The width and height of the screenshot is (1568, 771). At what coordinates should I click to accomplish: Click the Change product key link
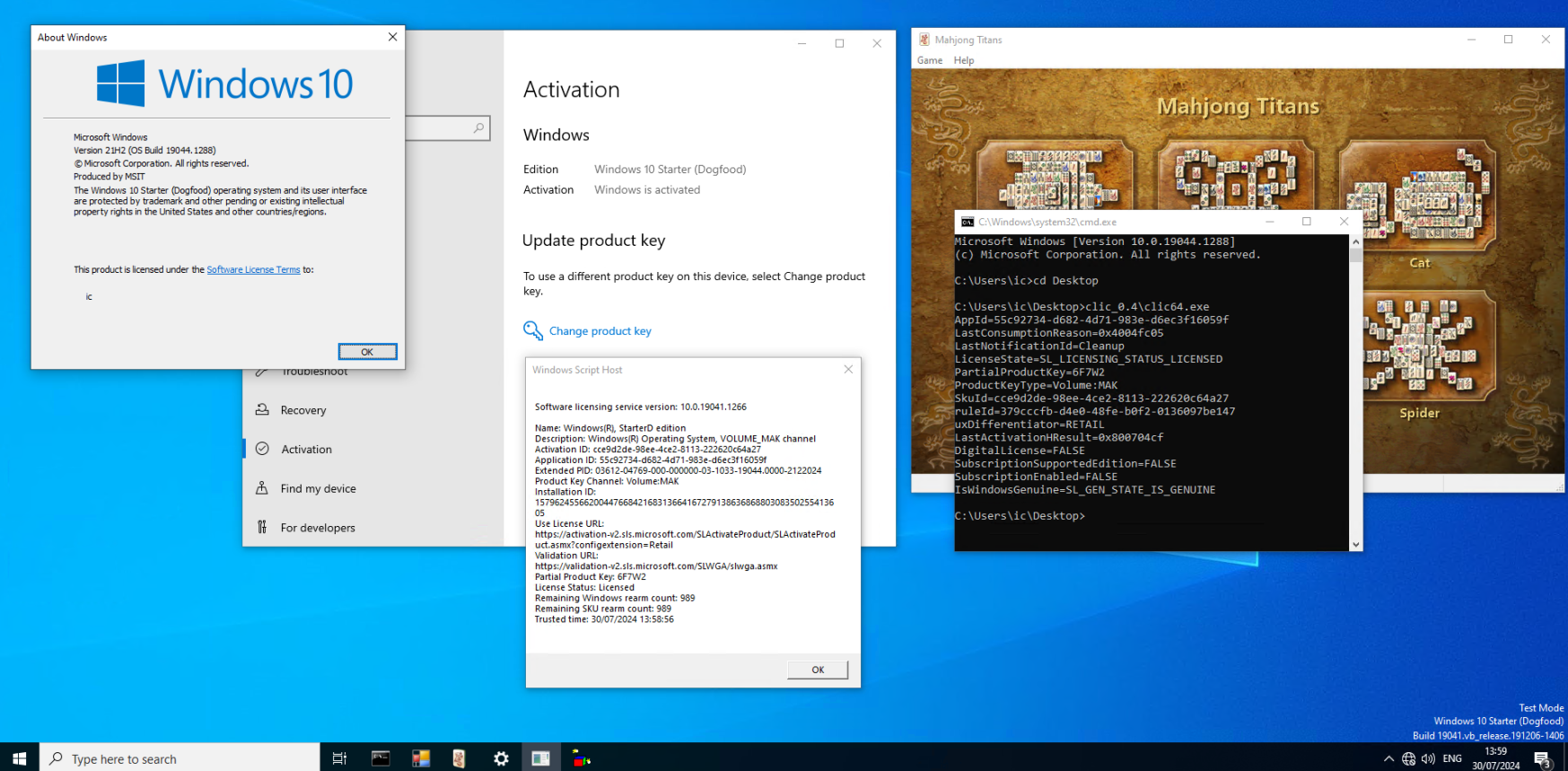[600, 331]
